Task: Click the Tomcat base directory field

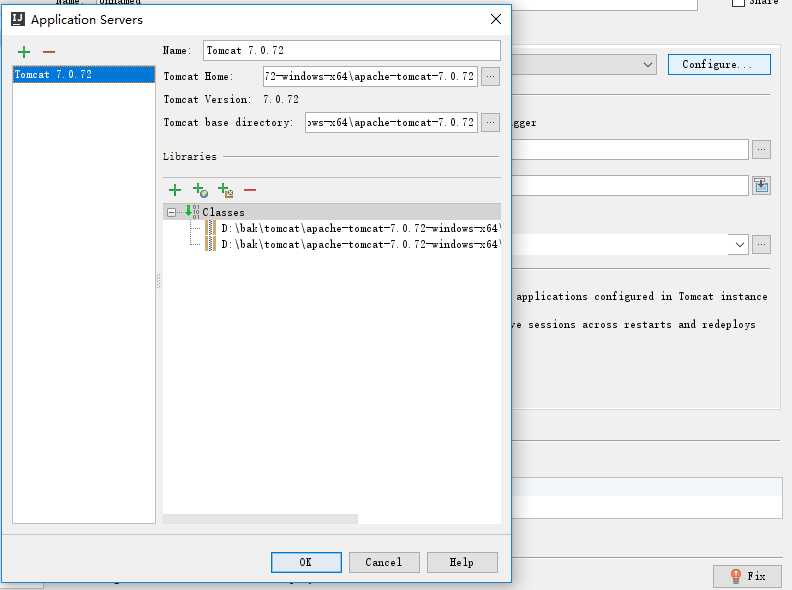Action: (x=391, y=122)
